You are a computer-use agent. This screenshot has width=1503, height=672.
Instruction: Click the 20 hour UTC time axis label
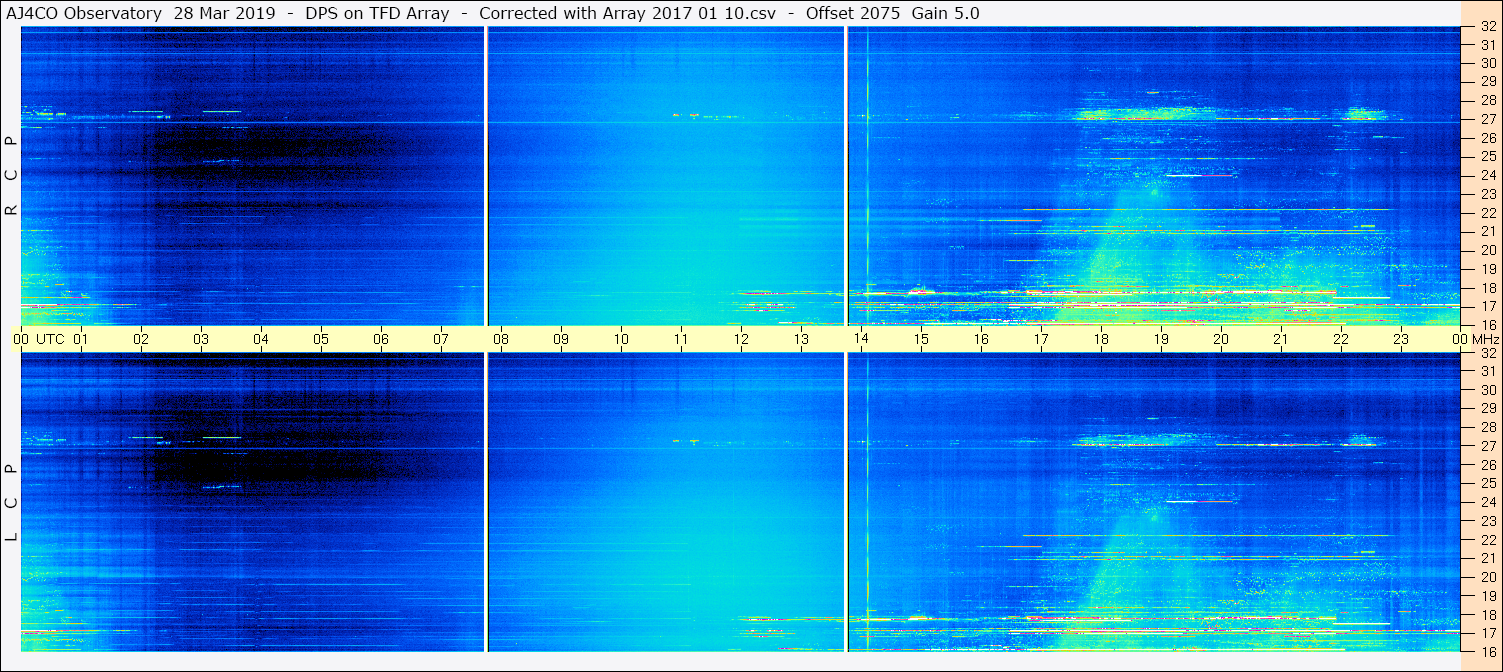point(1221,339)
